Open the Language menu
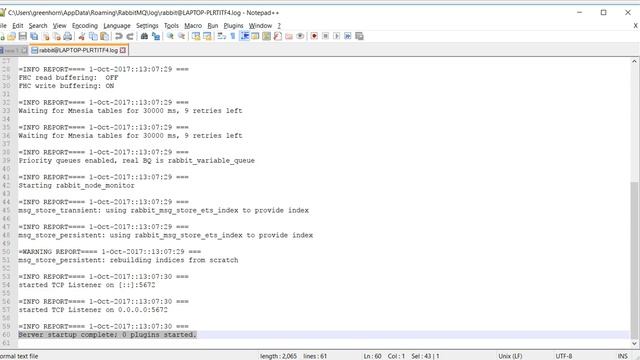The image size is (640, 360). [117, 25]
